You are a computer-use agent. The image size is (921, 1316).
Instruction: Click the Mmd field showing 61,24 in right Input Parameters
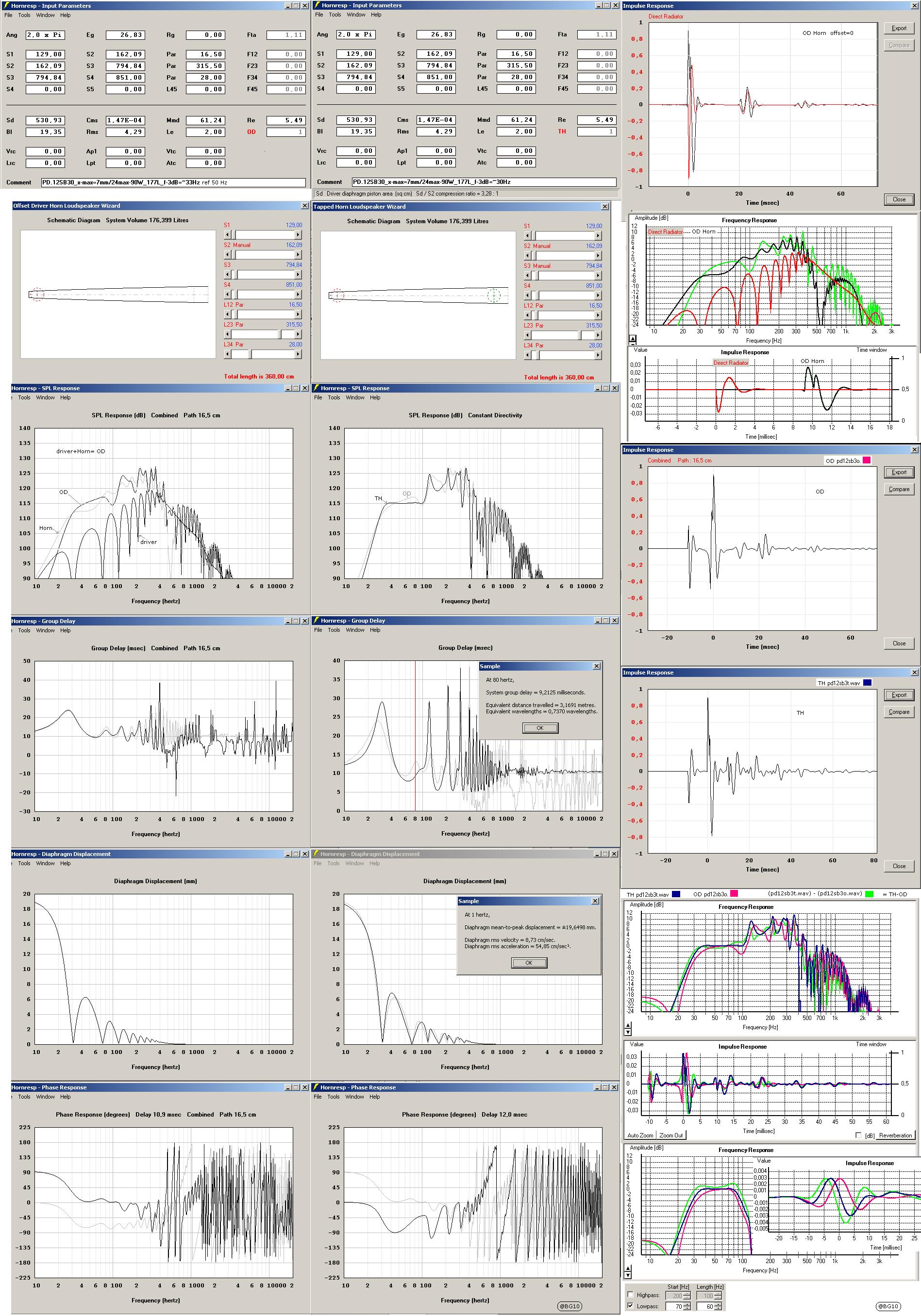coord(516,120)
